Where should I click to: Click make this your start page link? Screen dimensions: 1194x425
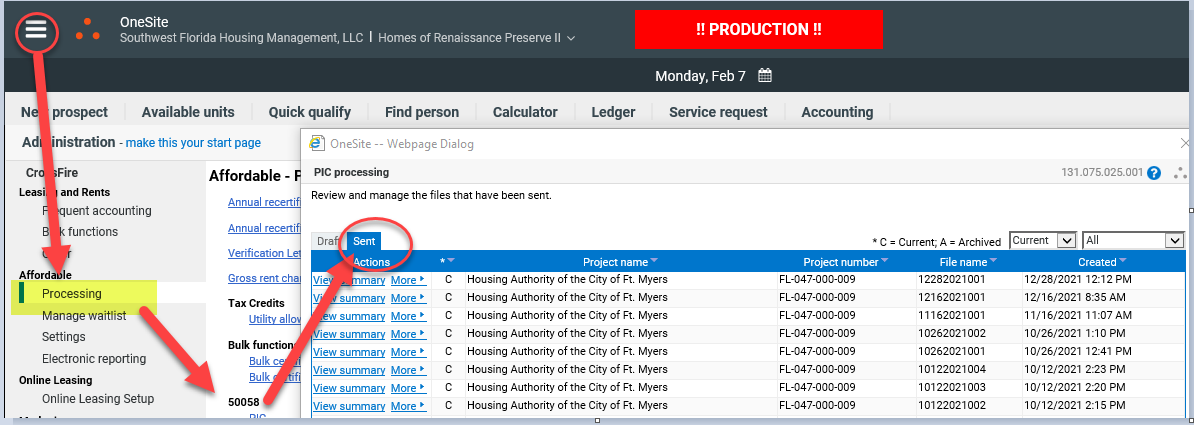click(193, 143)
